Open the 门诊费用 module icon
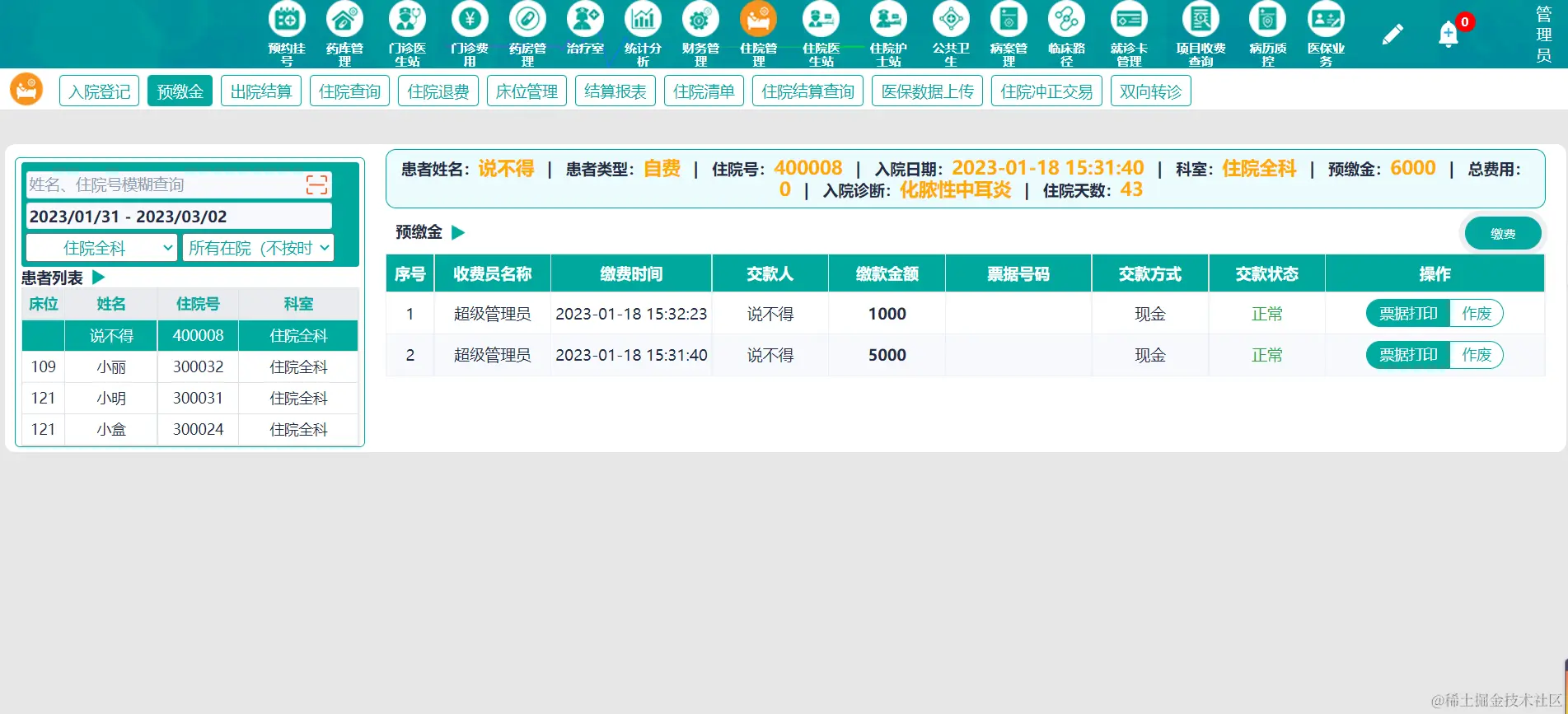Viewport: 1568px width, 714px height. click(470, 20)
